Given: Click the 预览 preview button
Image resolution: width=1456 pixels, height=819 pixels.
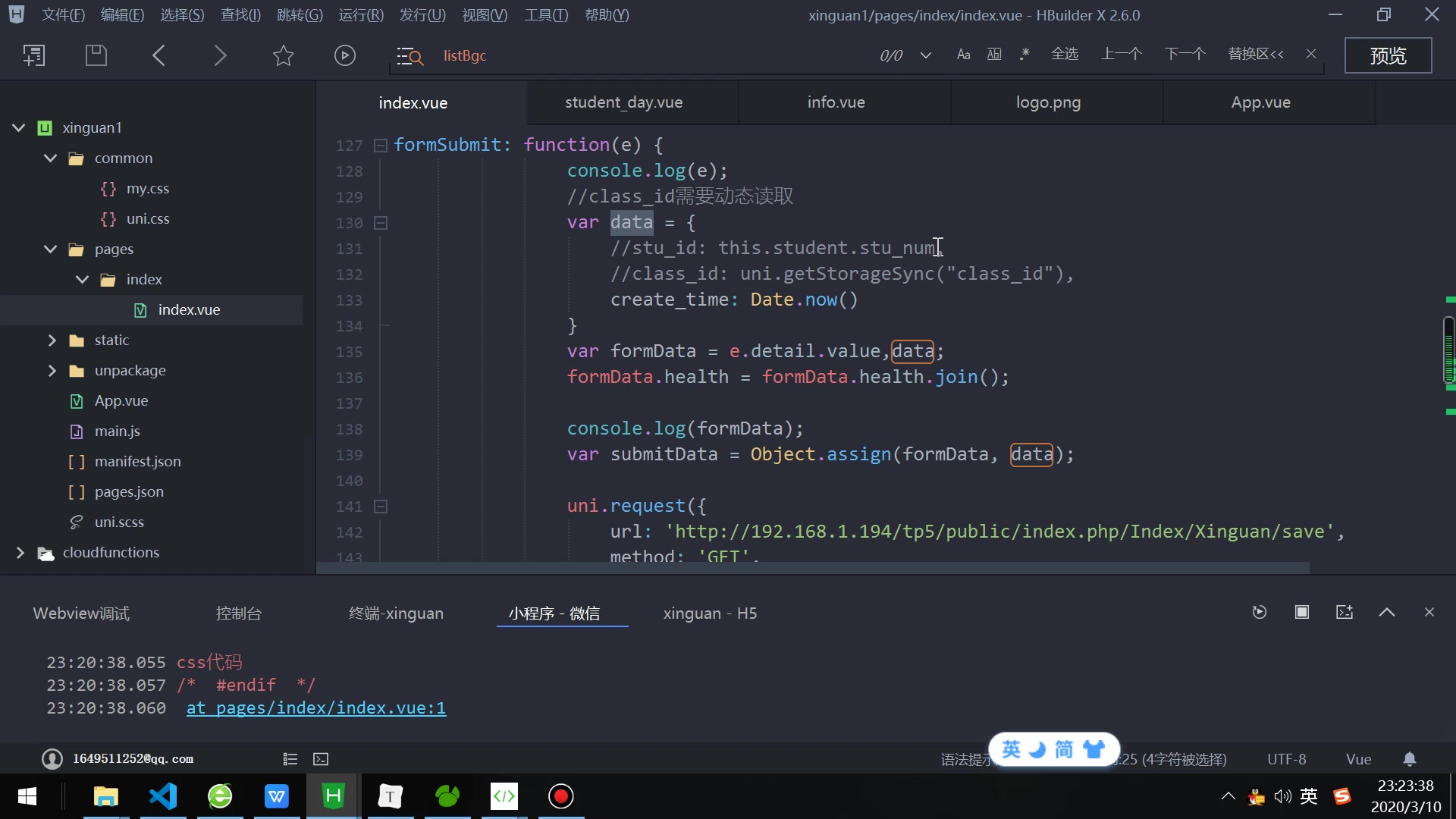Looking at the screenshot, I should (1389, 55).
